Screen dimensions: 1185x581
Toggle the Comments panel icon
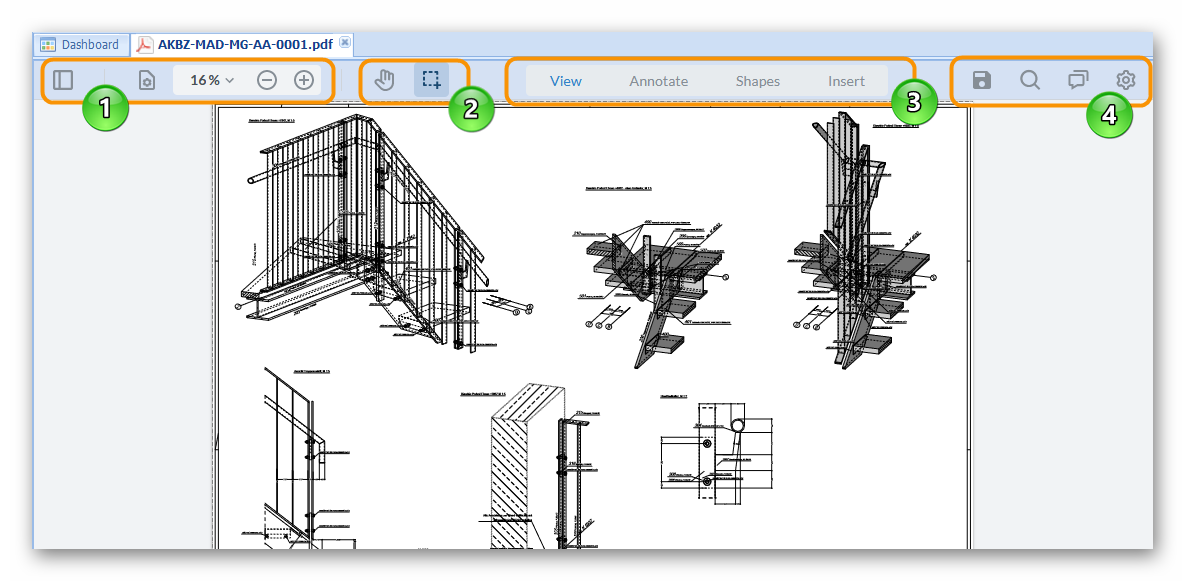1078,80
